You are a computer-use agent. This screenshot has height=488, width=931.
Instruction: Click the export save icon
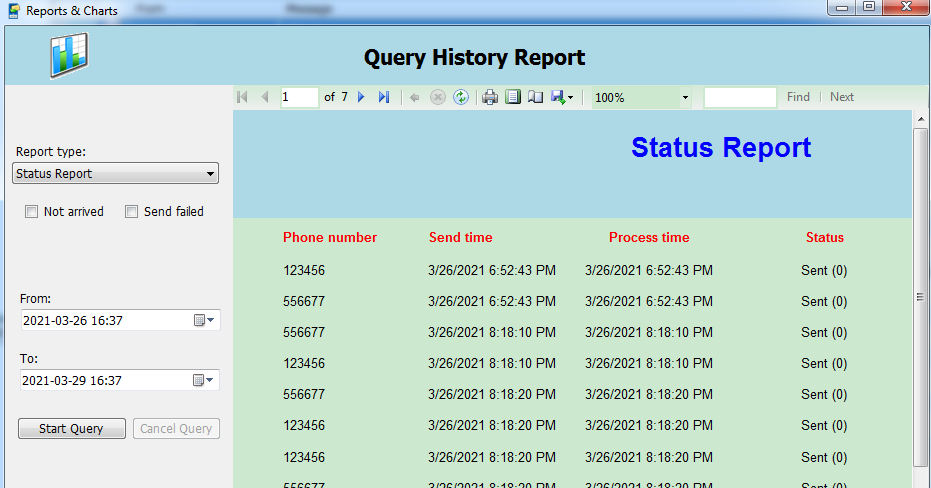(559, 97)
